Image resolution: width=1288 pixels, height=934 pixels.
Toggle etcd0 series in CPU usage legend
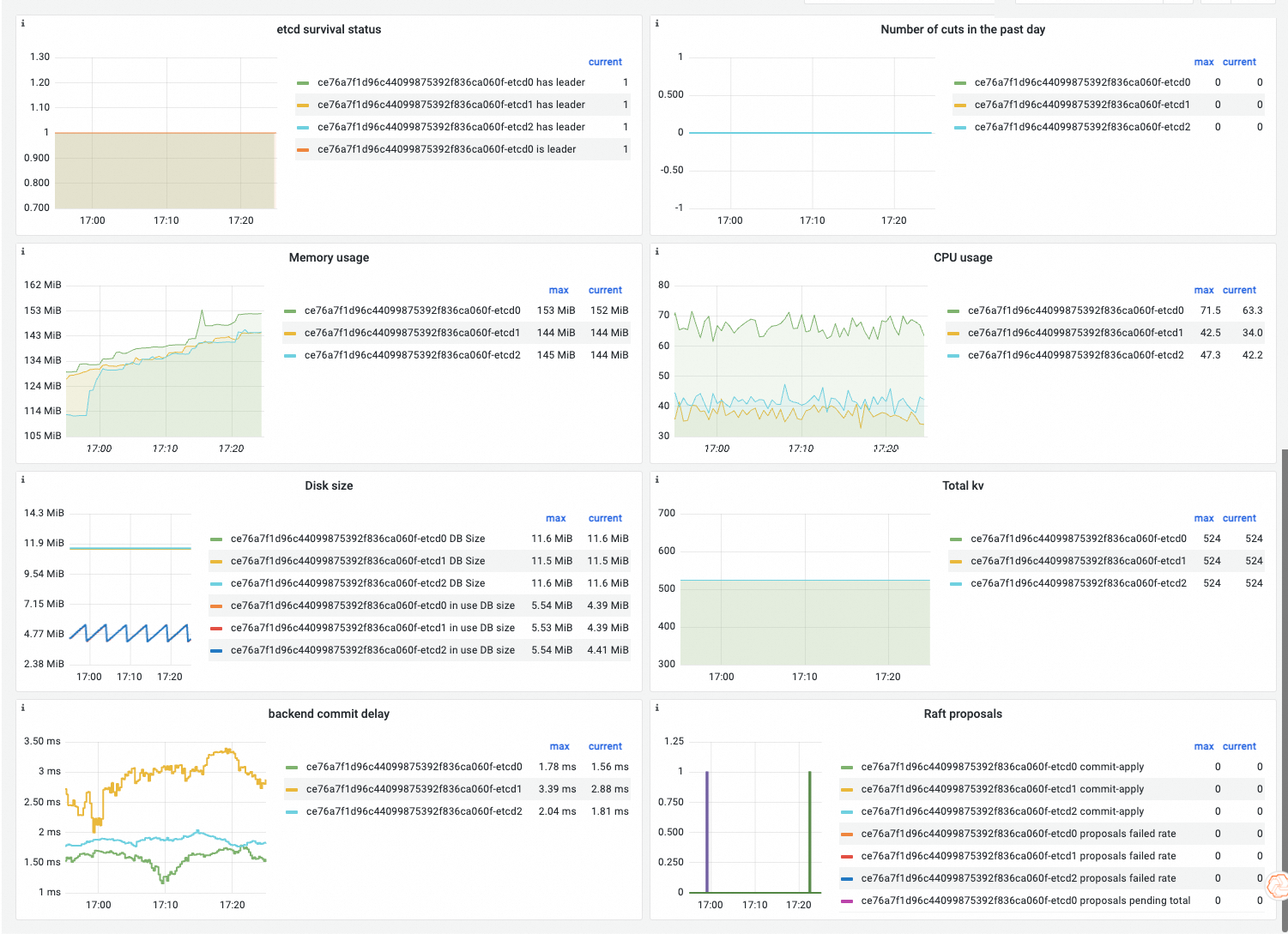[1076, 310]
